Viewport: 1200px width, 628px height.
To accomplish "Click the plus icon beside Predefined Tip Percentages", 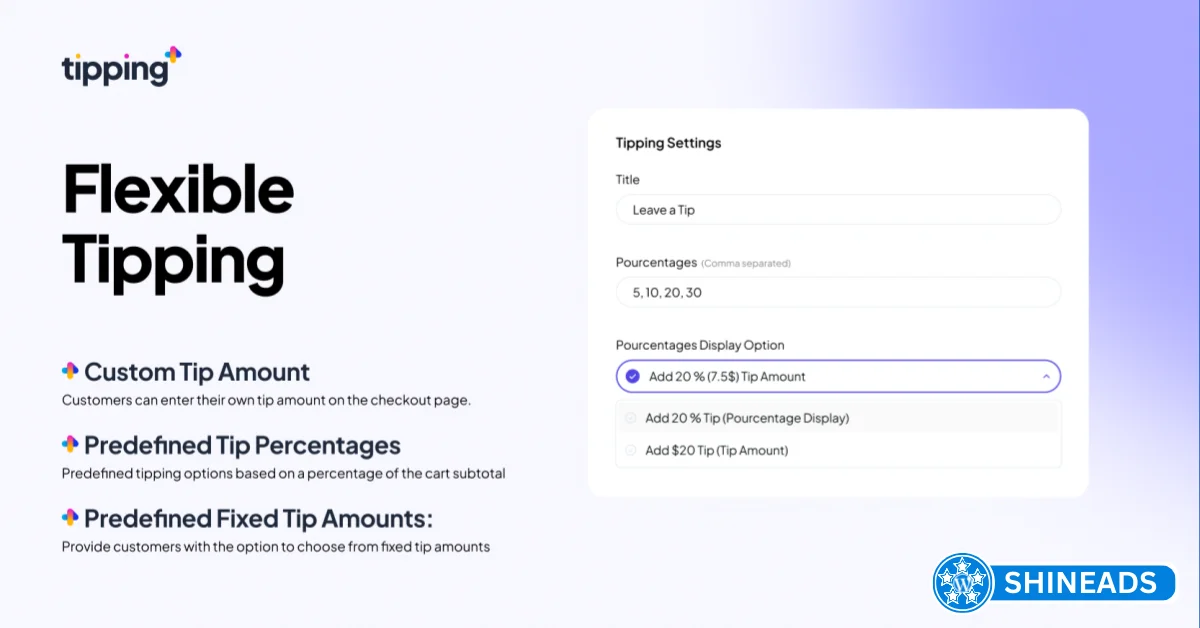I will point(70,444).
